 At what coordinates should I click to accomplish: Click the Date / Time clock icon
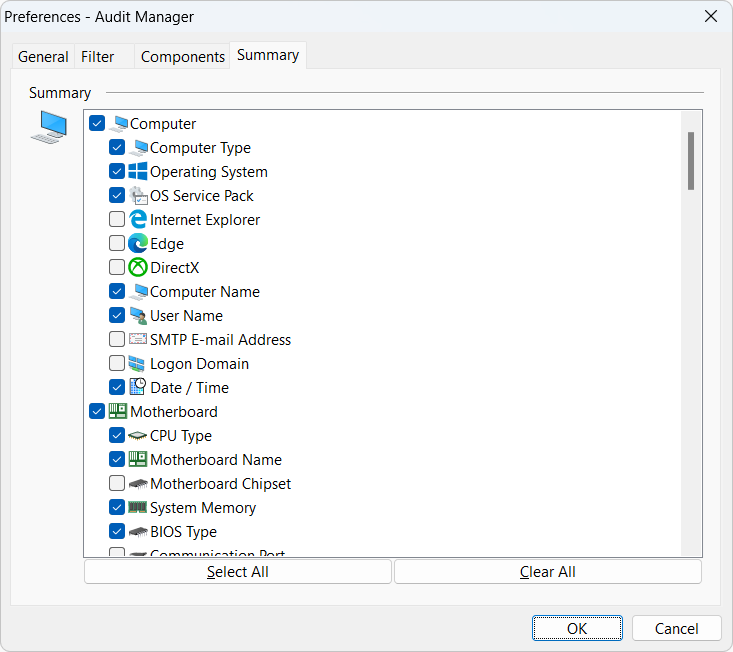[x=138, y=388]
